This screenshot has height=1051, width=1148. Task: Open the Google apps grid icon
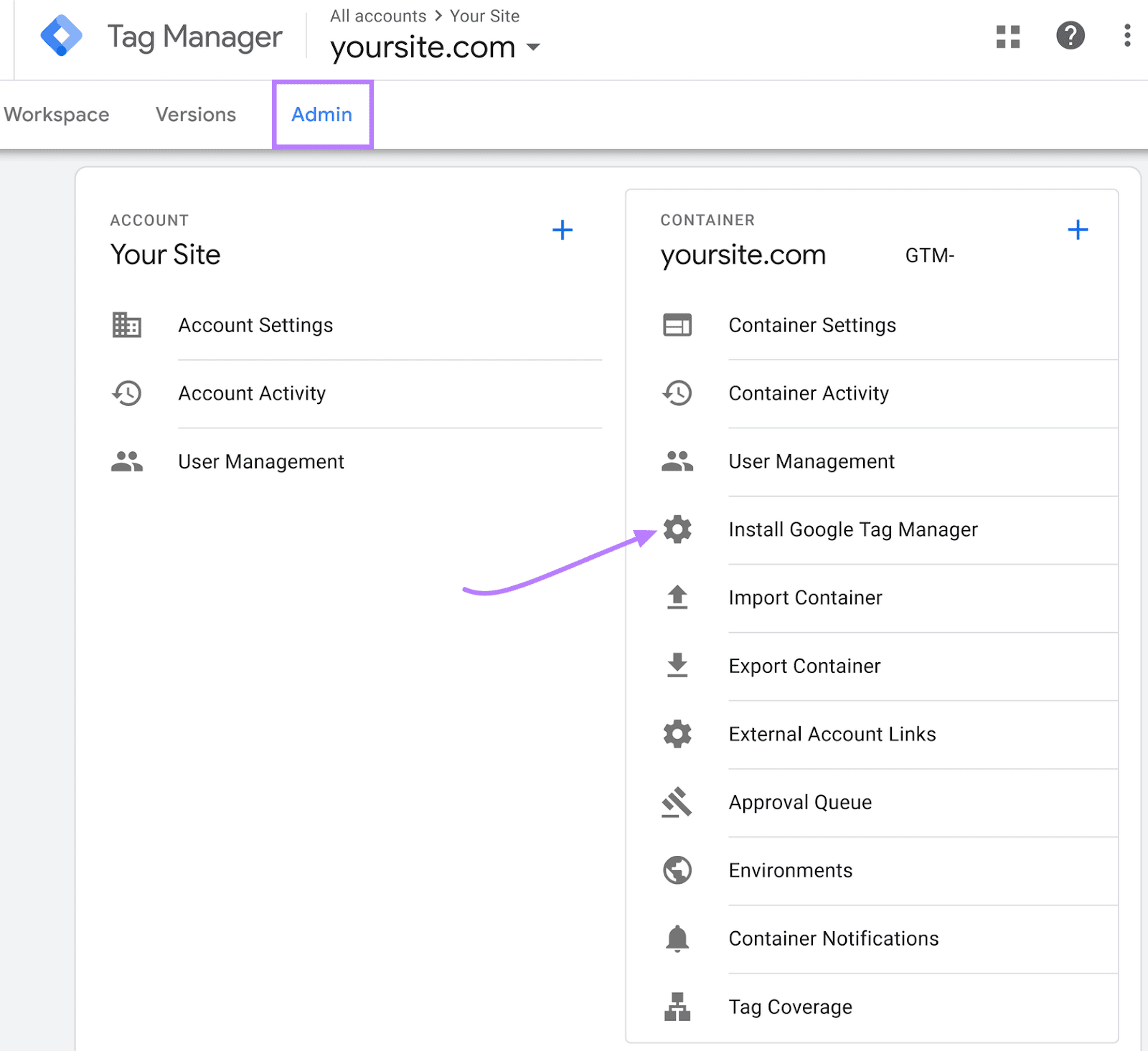(1007, 36)
